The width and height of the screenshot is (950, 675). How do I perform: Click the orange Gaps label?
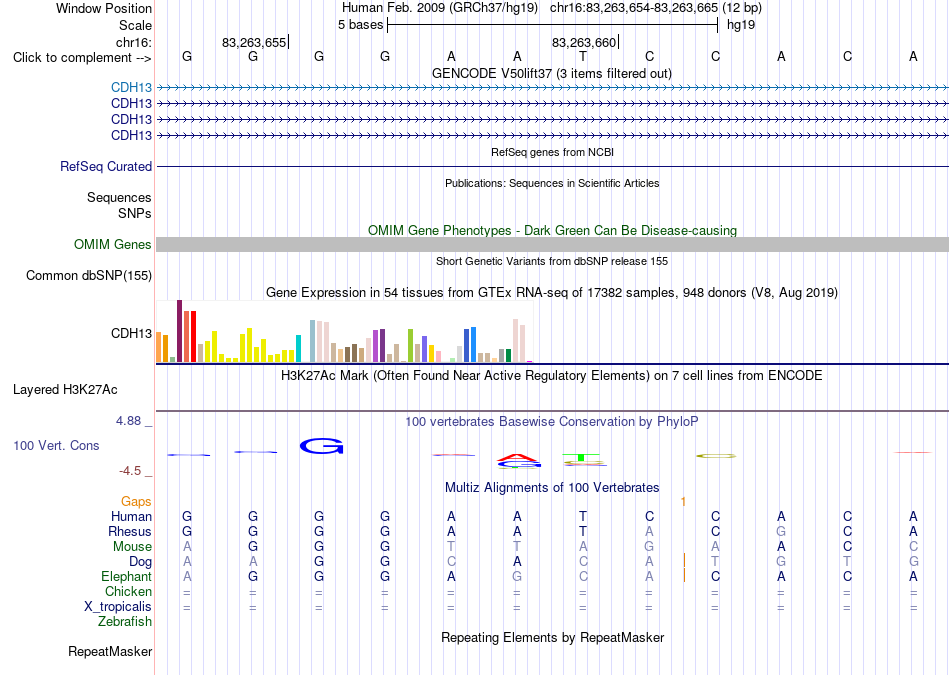coord(136,502)
